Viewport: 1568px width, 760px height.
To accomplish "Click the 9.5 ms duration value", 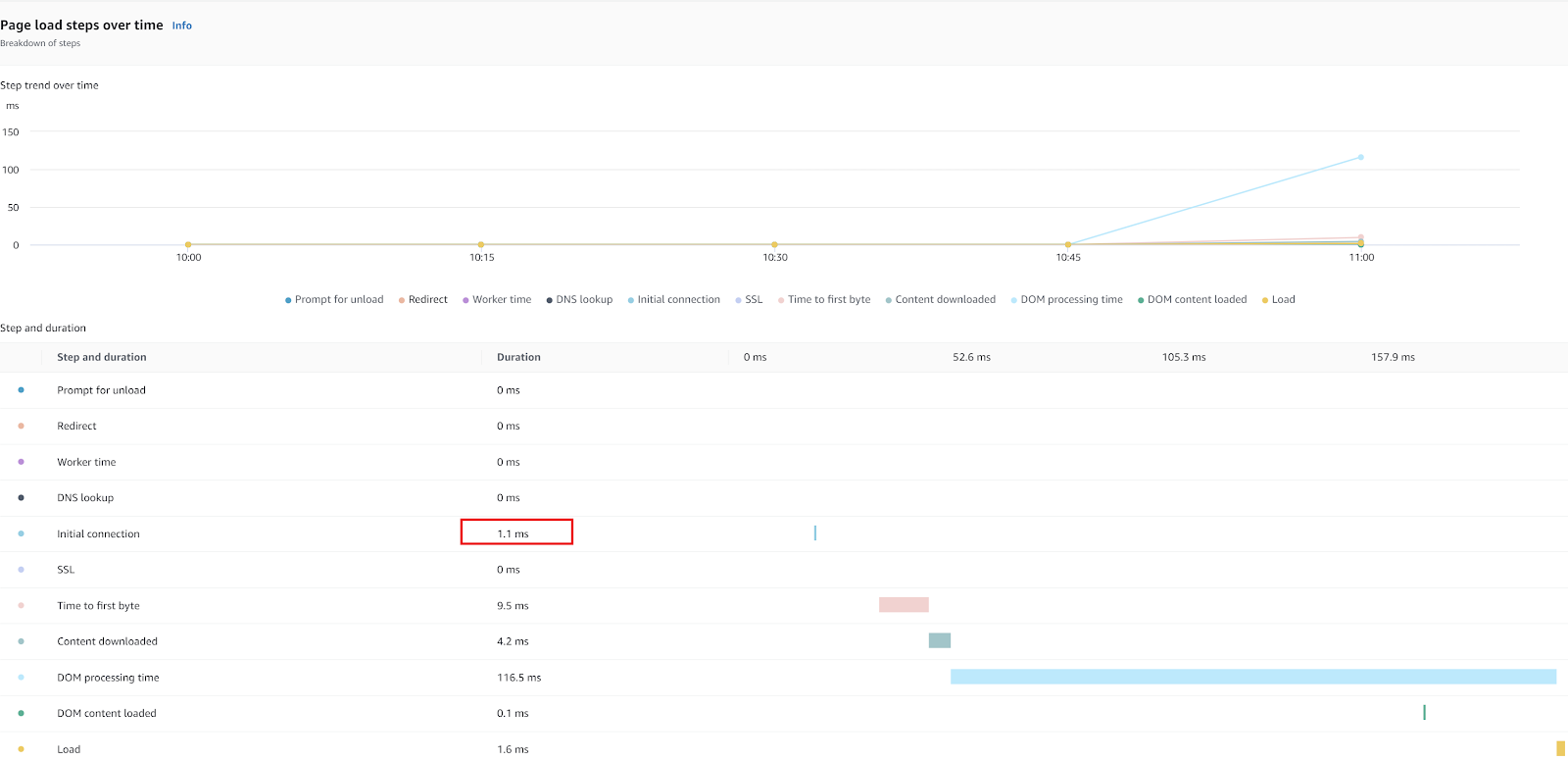I will pos(513,606).
